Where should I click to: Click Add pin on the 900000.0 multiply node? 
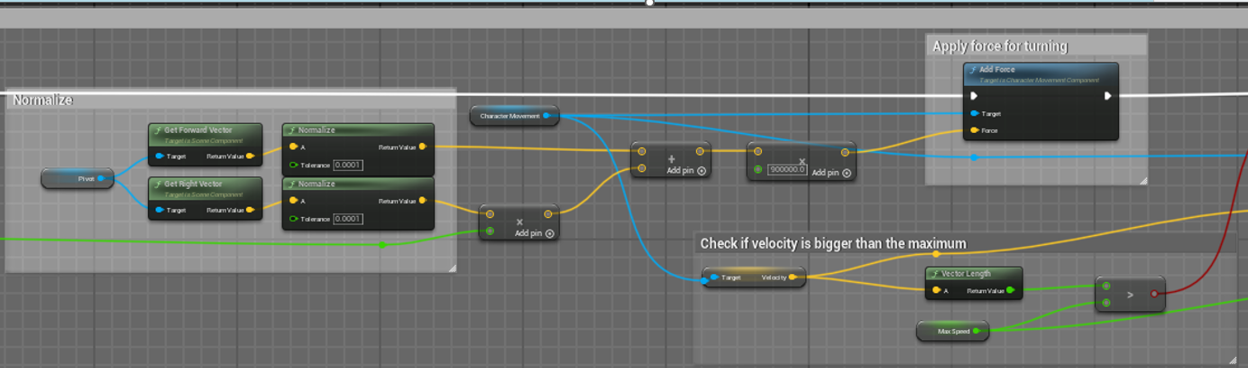coord(831,172)
